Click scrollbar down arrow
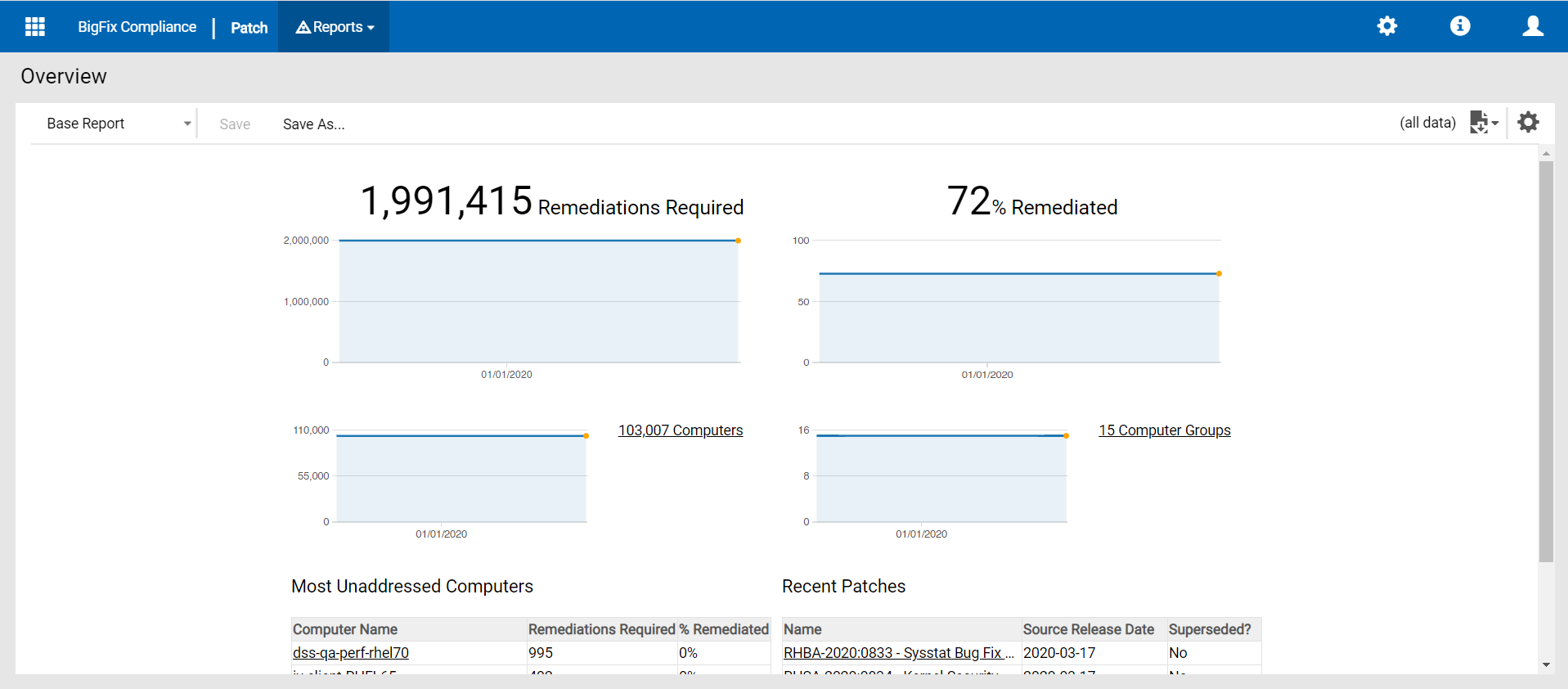This screenshot has width=1568, height=689. 1545,664
